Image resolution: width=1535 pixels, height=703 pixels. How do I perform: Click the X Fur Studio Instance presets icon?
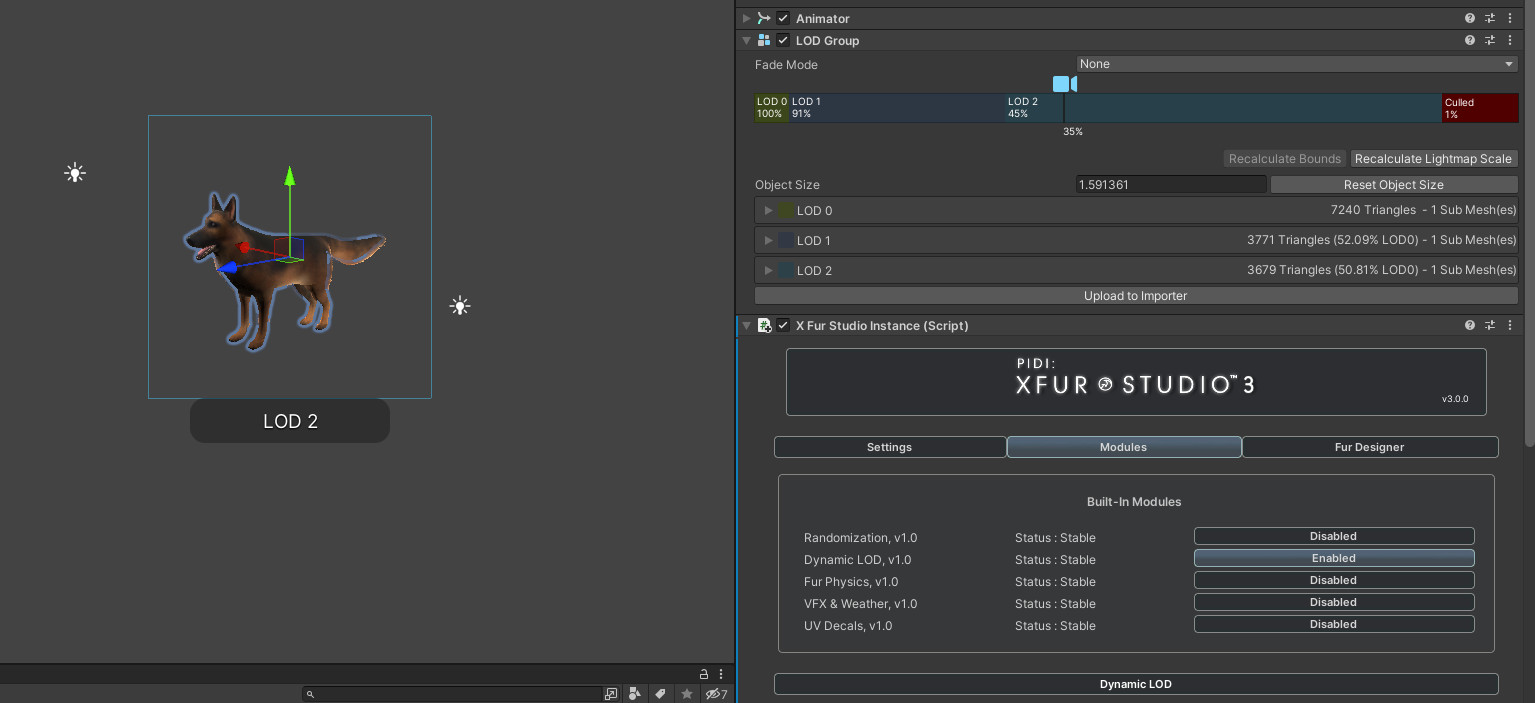click(x=1489, y=325)
